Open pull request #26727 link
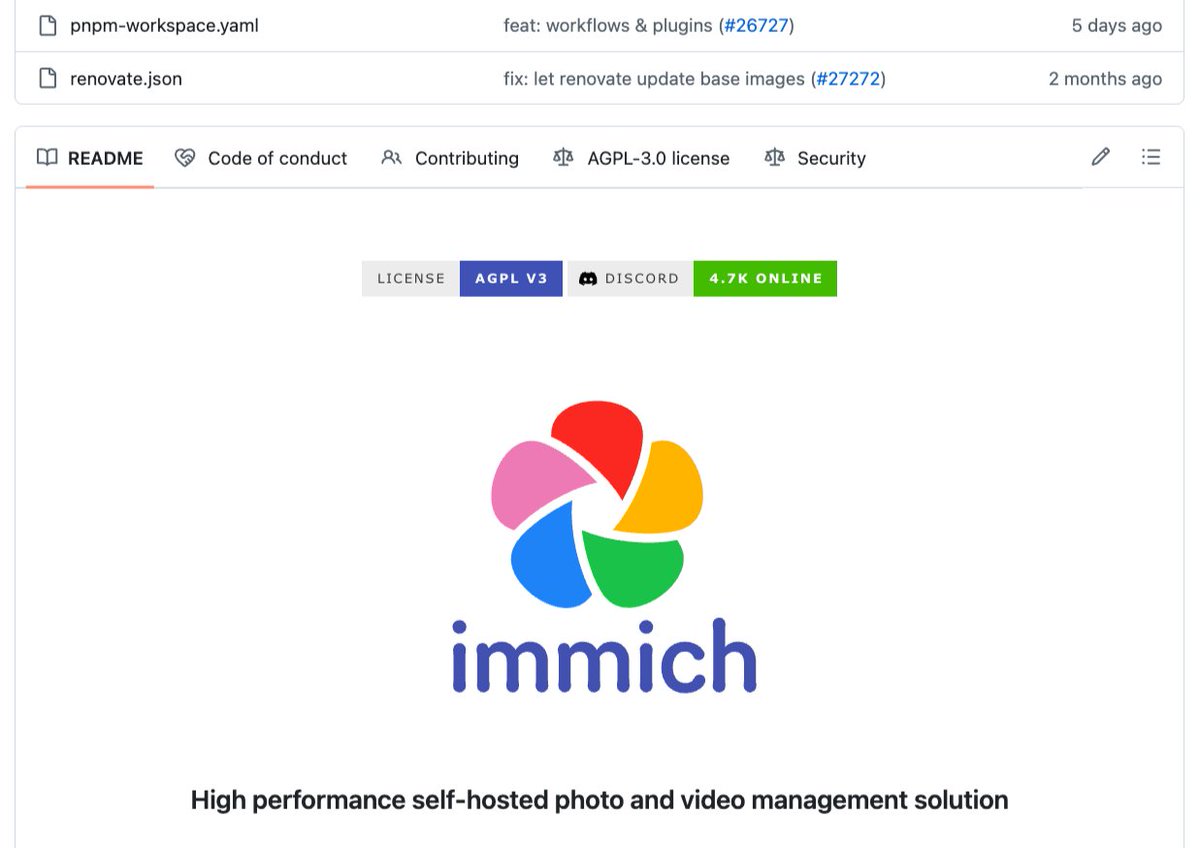 756,26
